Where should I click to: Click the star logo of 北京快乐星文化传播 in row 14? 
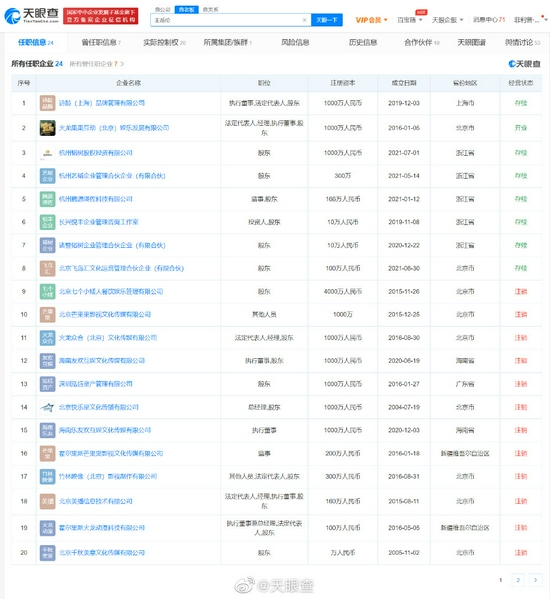tap(47, 407)
